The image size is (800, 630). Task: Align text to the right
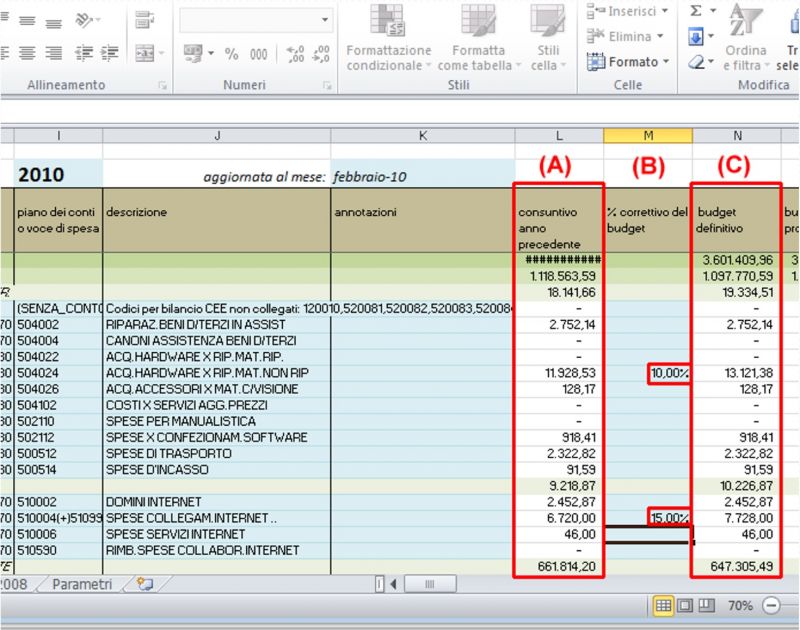click(54, 53)
